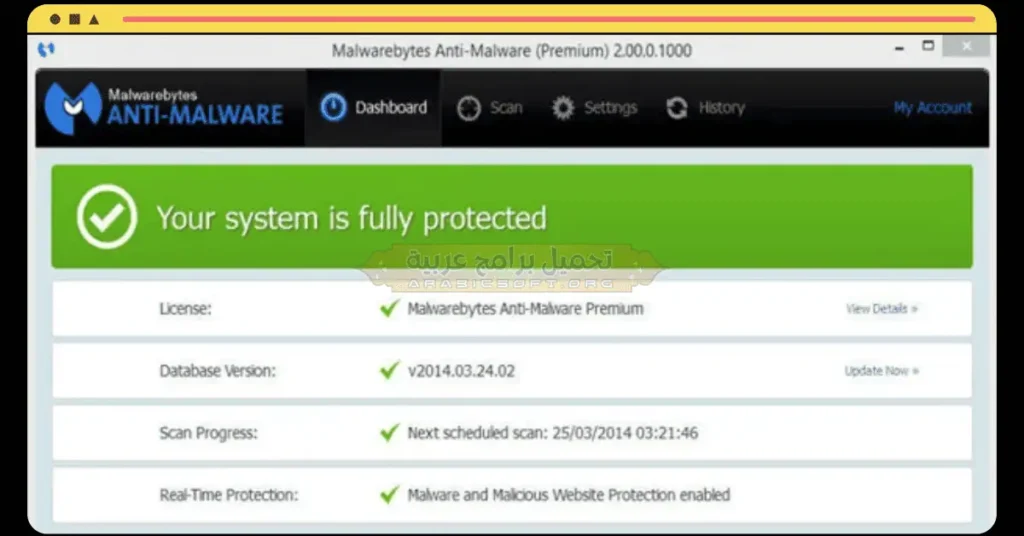The image size is (1024, 536).
Task: Click the "Database Version:" label
Action: [x=217, y=371]
